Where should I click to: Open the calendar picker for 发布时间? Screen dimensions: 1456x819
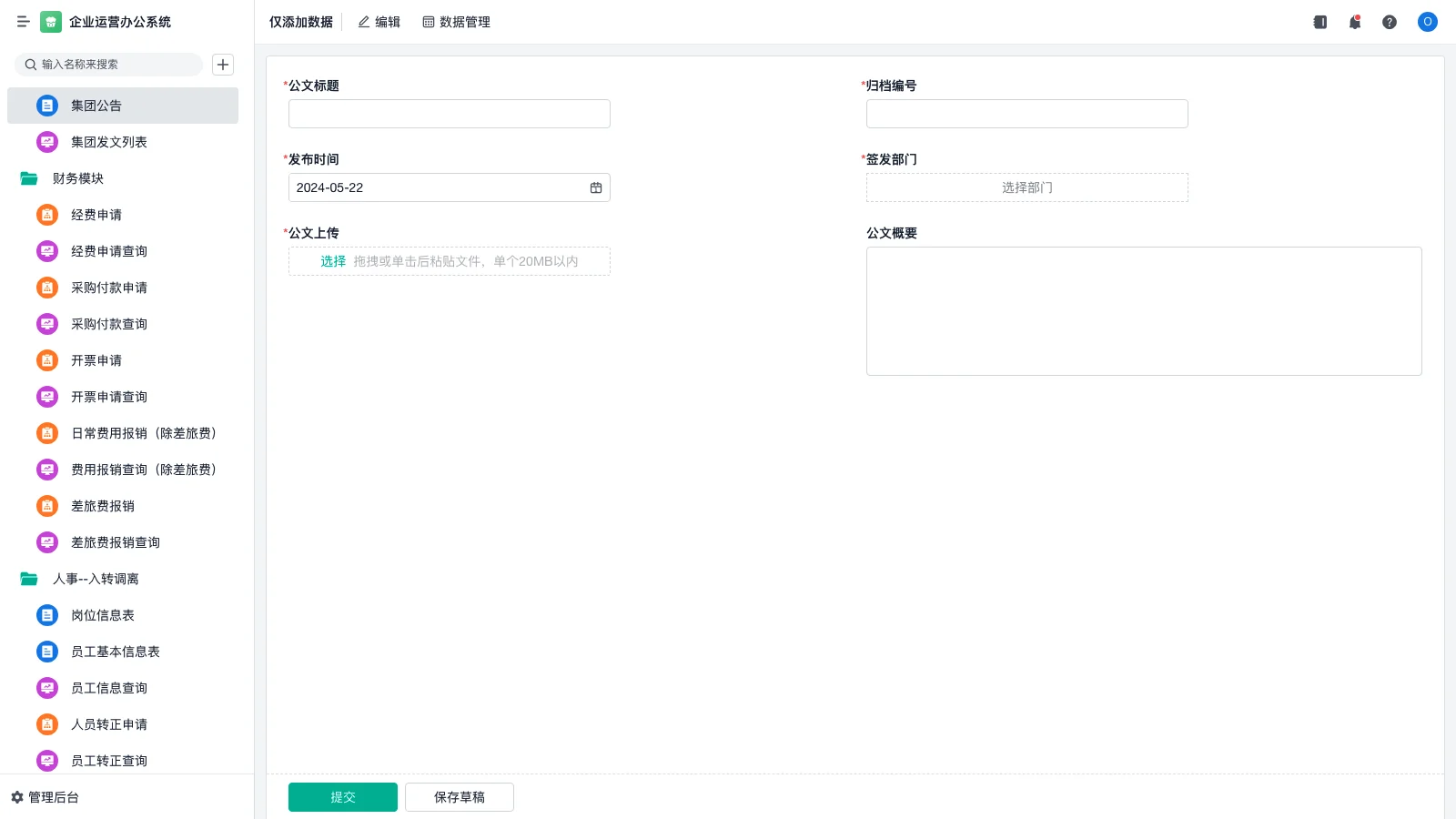(596, 187)
